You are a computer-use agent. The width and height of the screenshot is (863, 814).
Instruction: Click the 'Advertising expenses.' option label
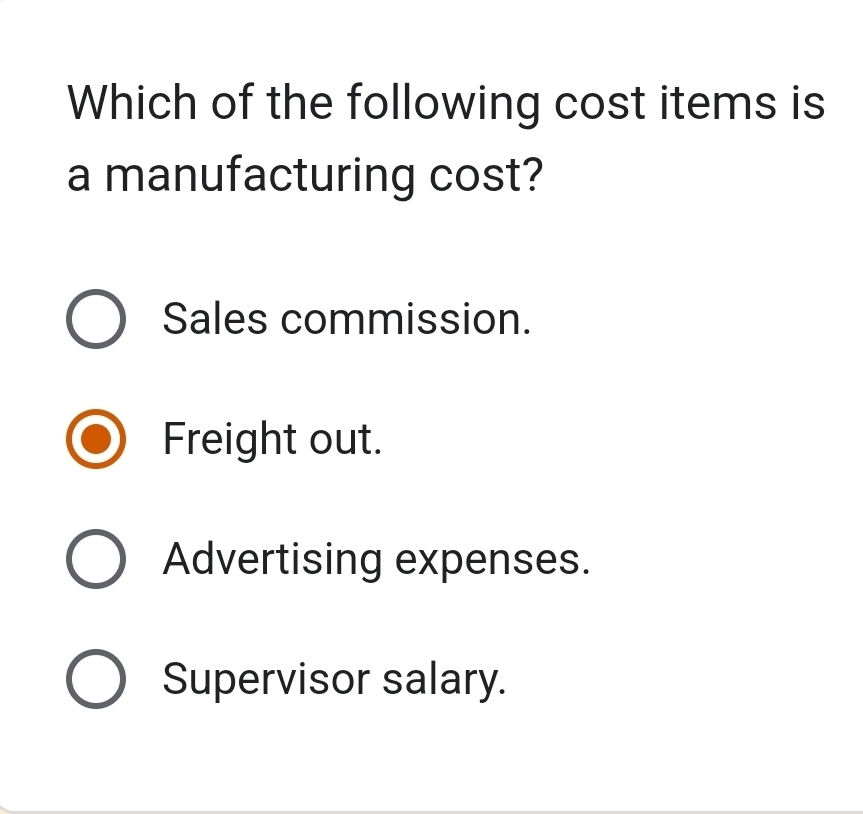[376, 559]
